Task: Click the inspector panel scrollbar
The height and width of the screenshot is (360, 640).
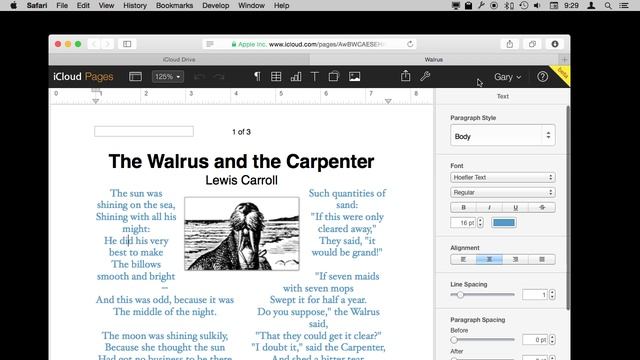Action: point(568,207)
